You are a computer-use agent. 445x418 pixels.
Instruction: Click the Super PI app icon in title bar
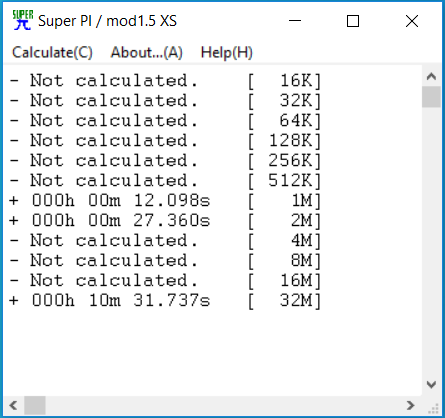click(x=23, y=20)
